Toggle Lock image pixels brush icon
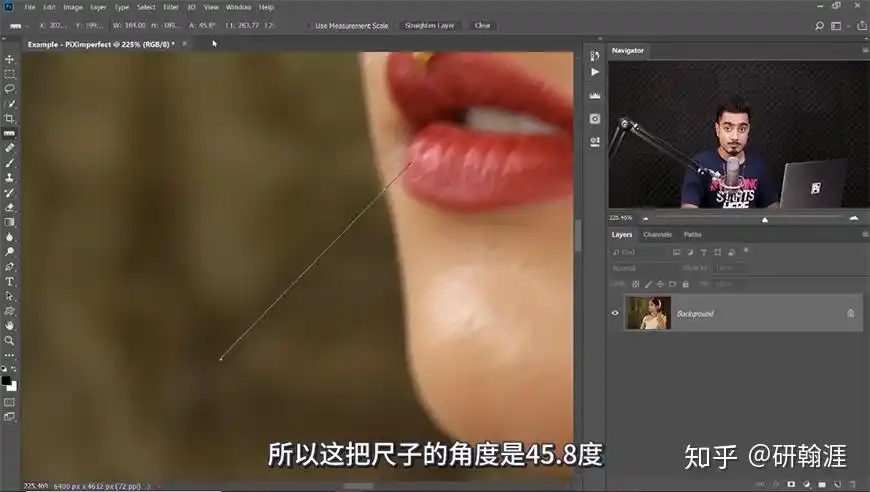Viewport: 870px width, 492px height. [648, 284]
